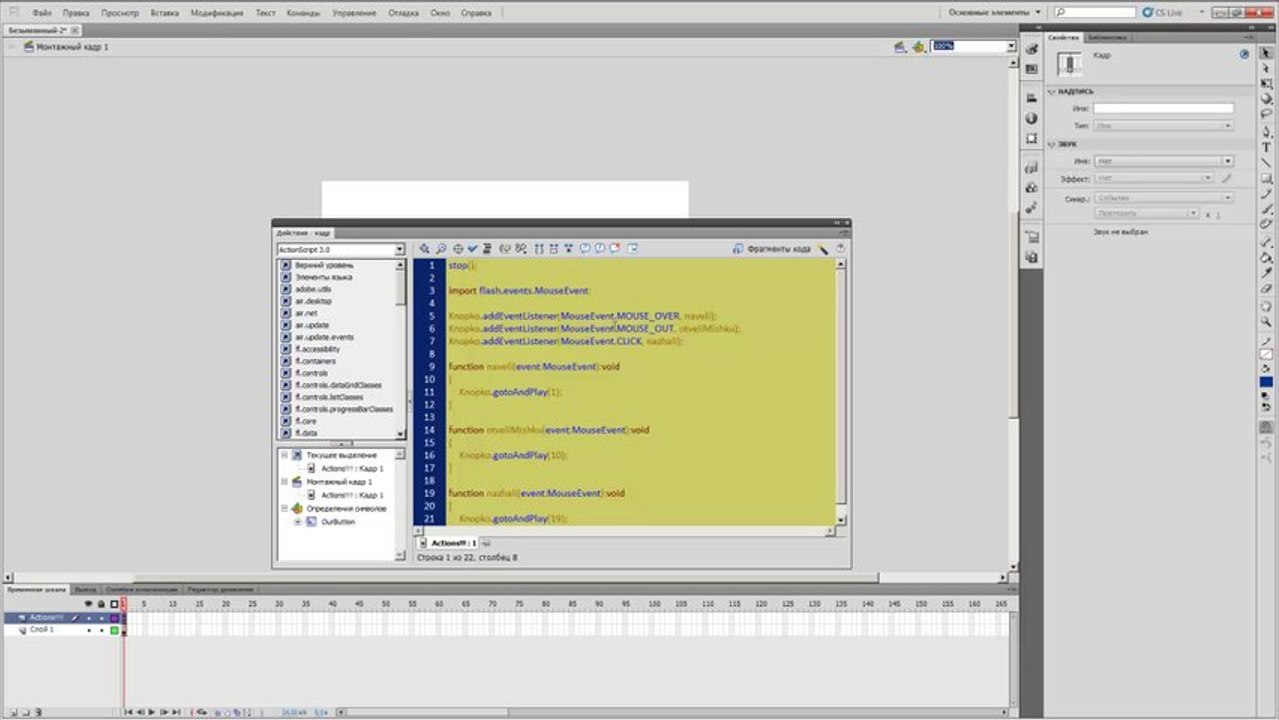Viewport: 1279px width, 720px height.
Task: Toggle lock dot of Actions!!! layer
Action: (101, 618)
